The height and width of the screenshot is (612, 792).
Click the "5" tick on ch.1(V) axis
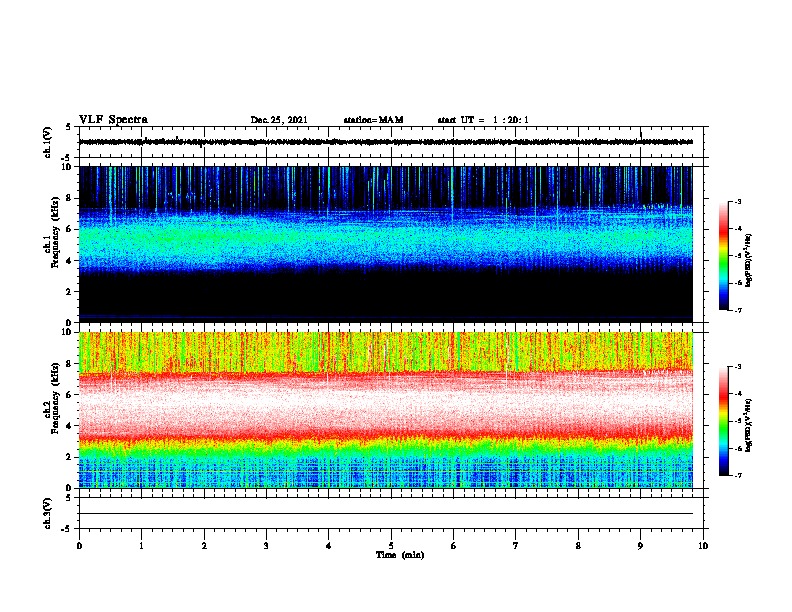point(68,127)
